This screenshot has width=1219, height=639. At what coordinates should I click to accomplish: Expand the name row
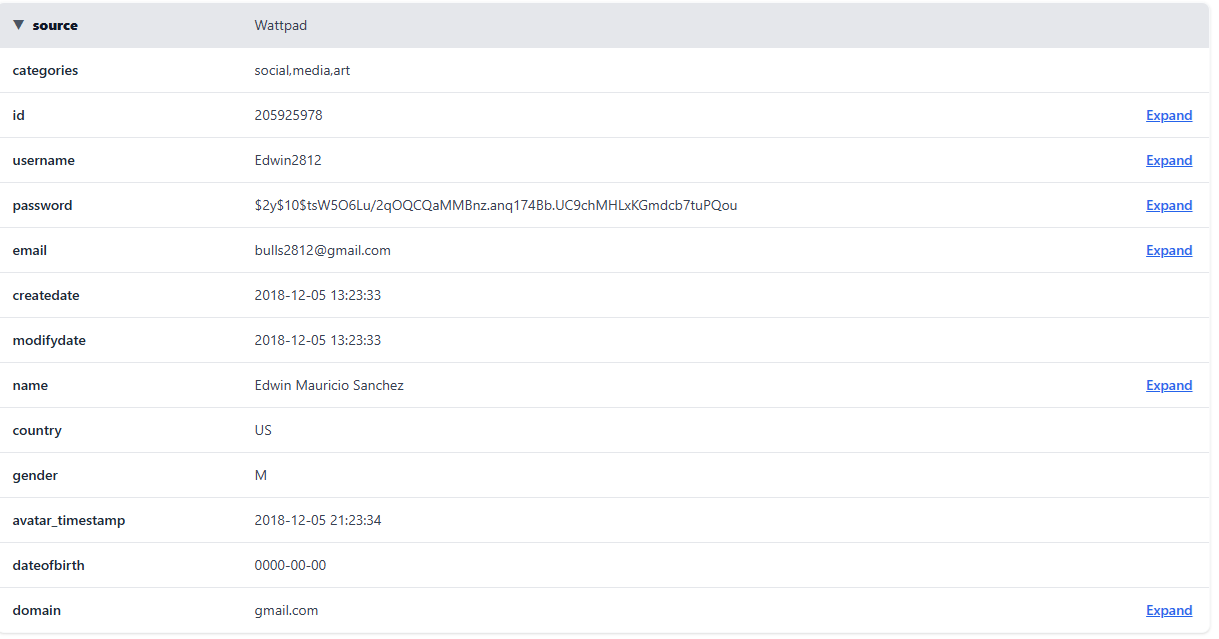click(1169, 385)
